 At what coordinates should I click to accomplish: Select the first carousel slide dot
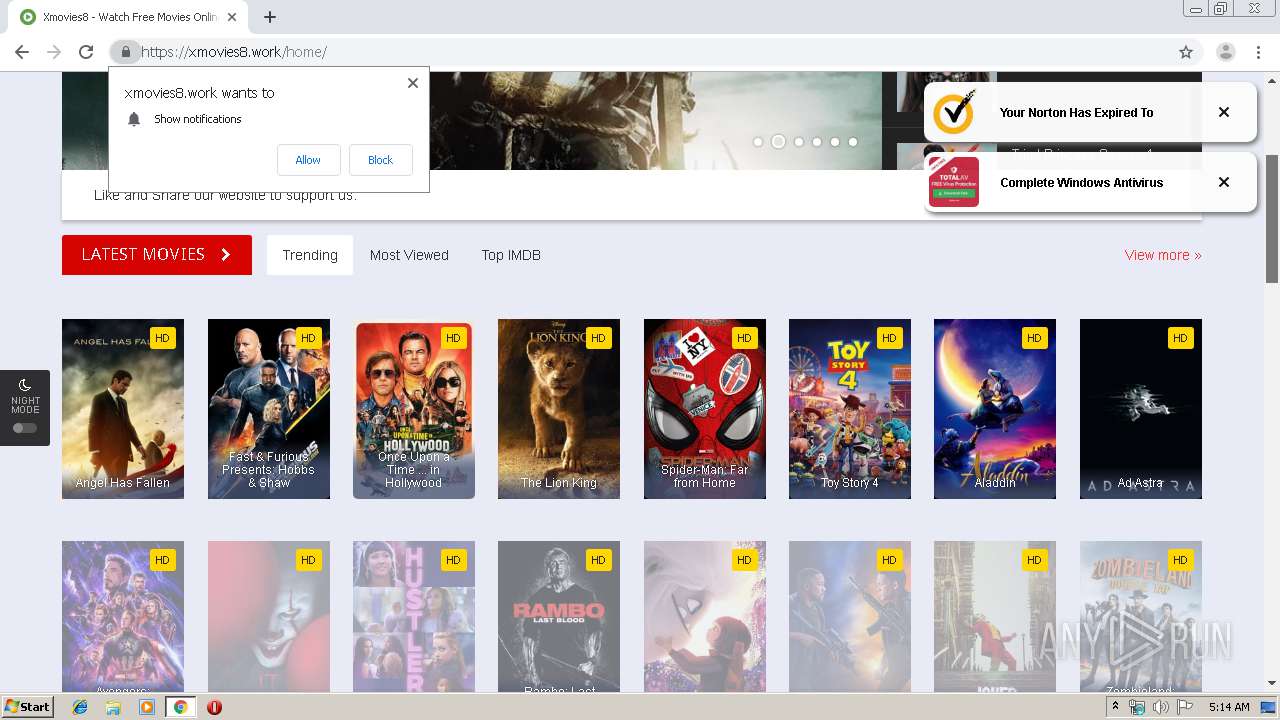pyautogui.click(x=758, y=142)
